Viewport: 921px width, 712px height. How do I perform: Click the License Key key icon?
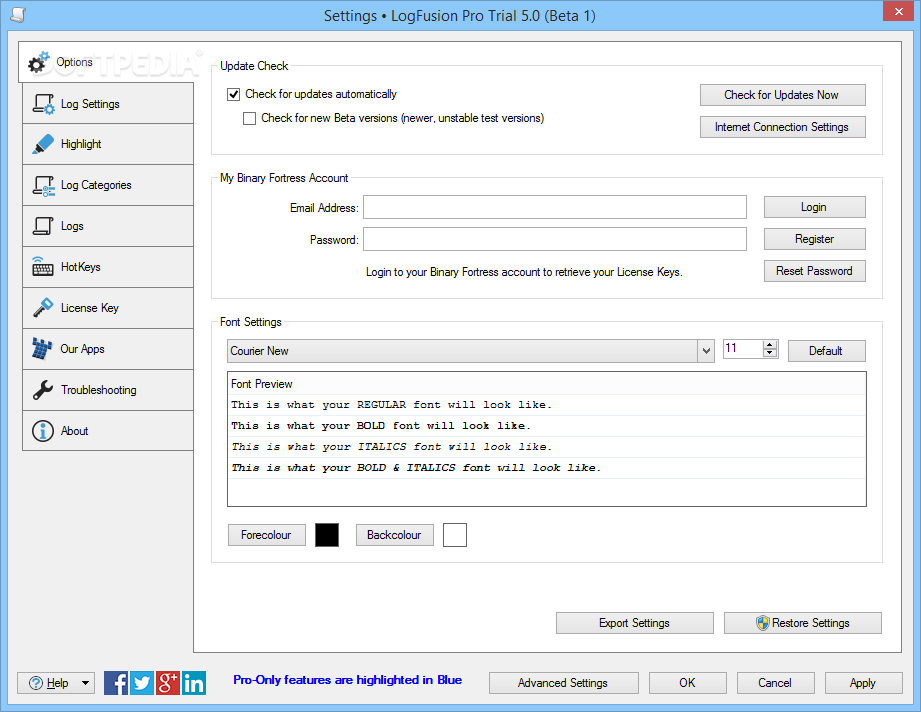tap(43, 308)
